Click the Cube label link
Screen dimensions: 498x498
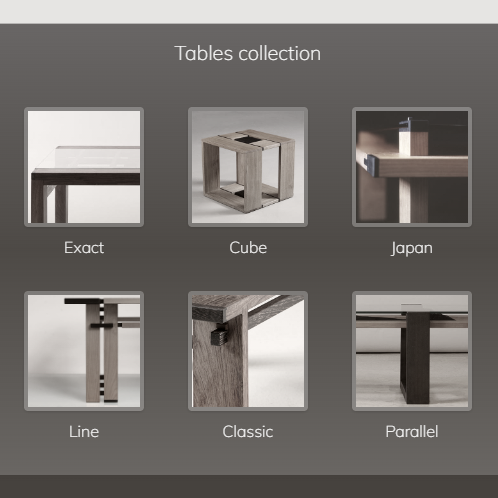248,248
